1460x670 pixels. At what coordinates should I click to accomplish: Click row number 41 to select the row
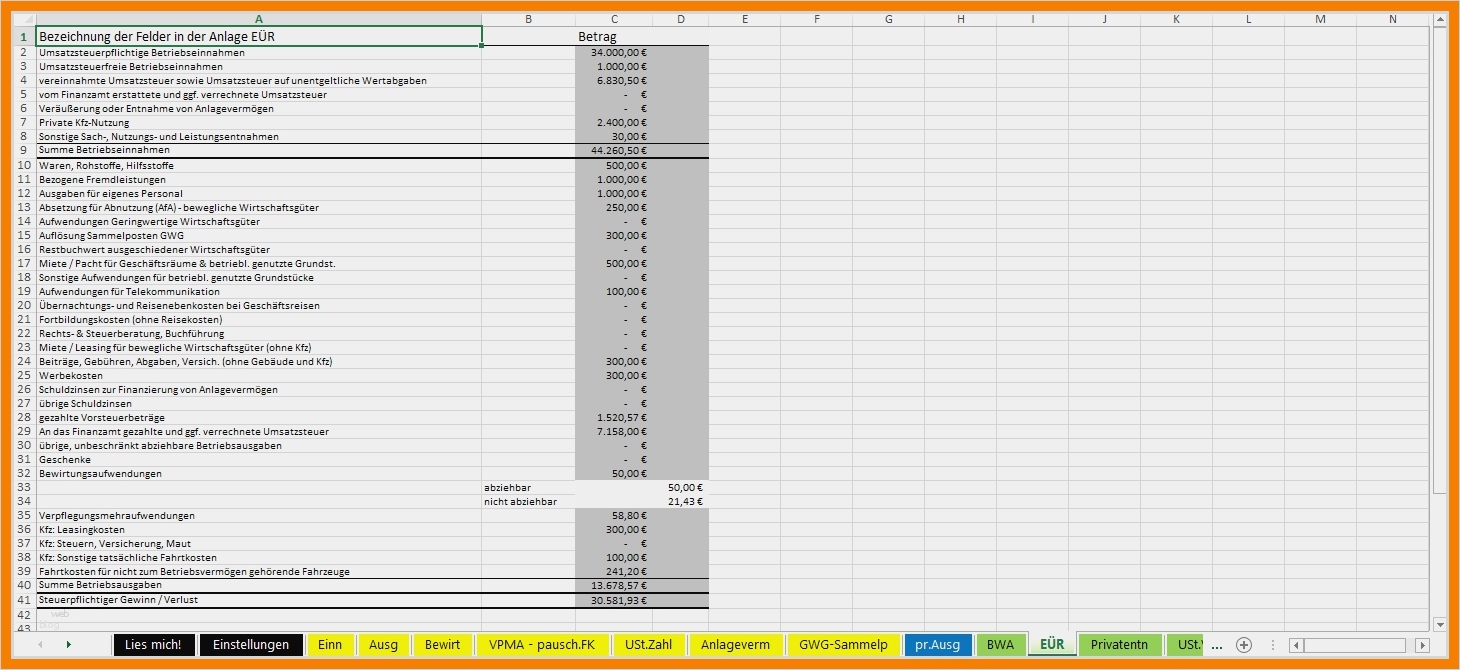[x=22, y=599]
